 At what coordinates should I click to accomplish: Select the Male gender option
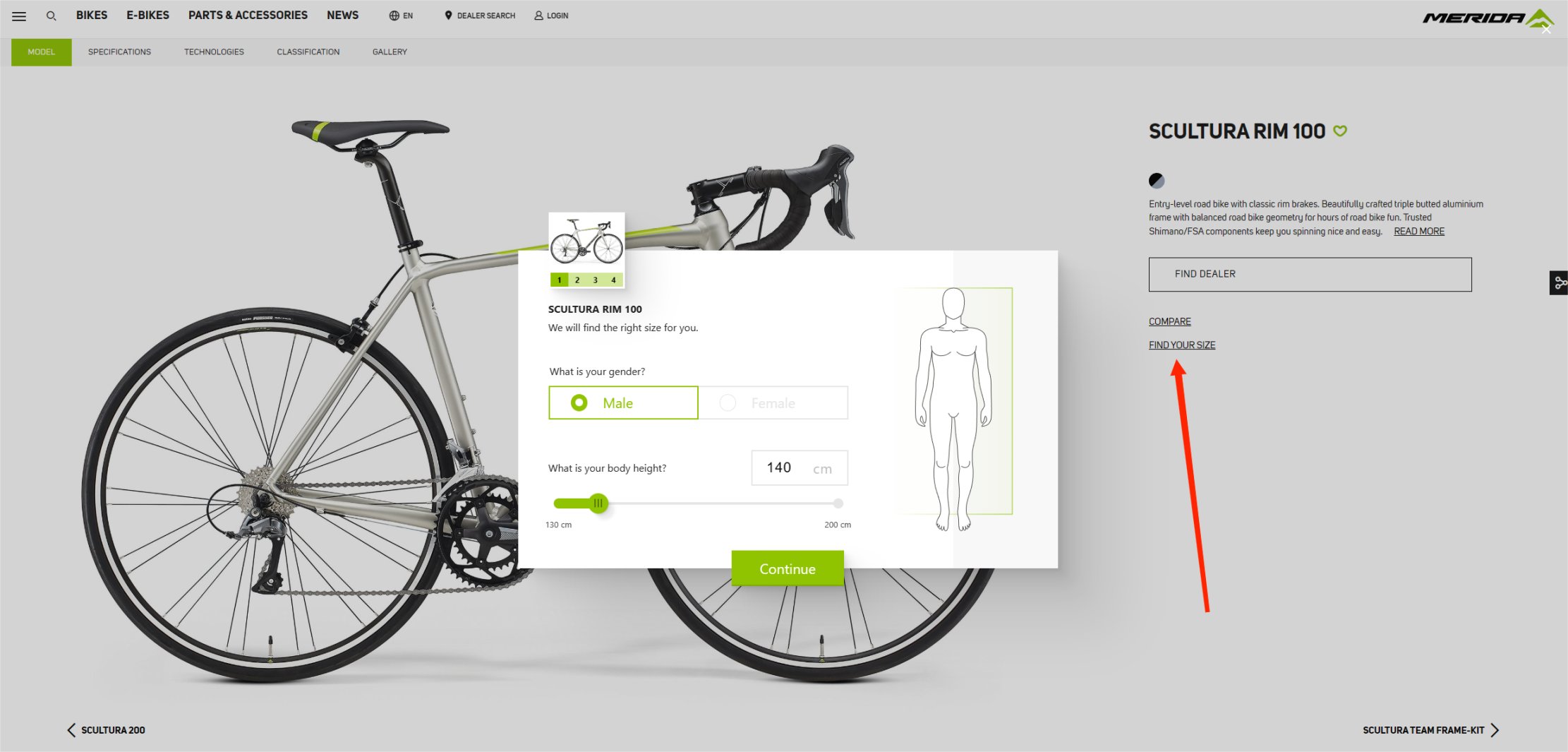coord(623,402)
